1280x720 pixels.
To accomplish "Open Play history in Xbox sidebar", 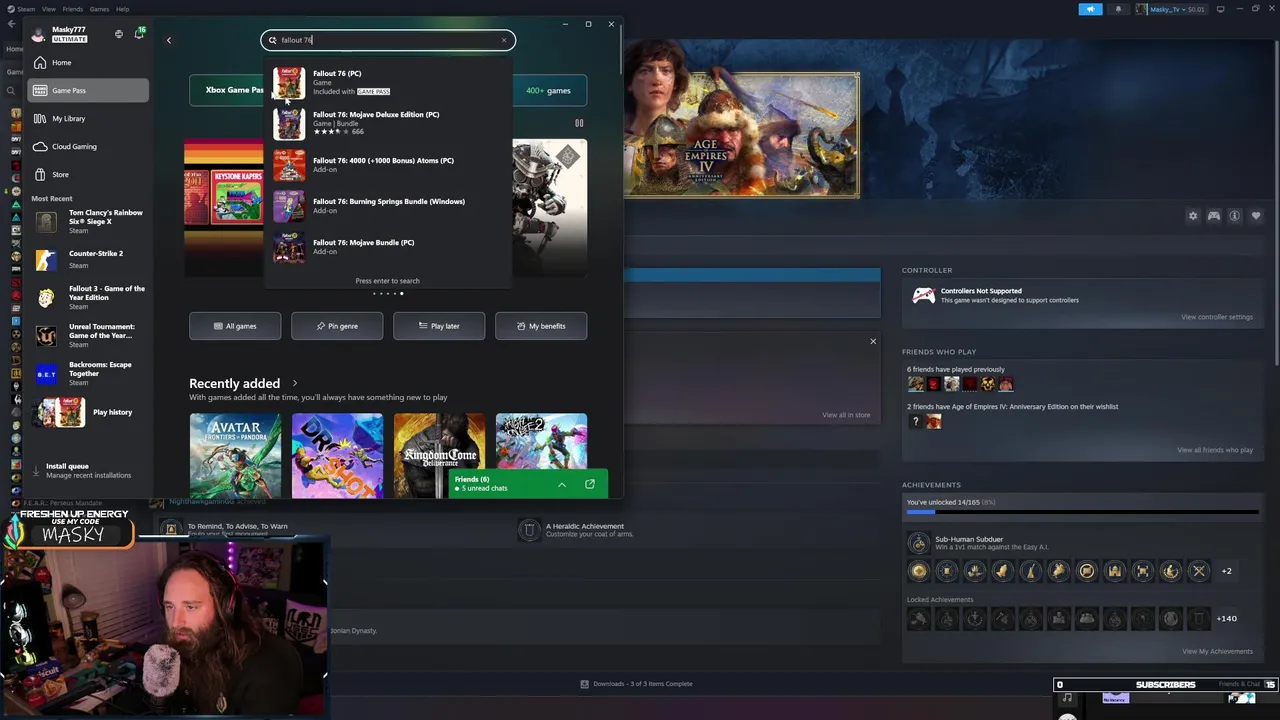I will [x=90, y=412].
